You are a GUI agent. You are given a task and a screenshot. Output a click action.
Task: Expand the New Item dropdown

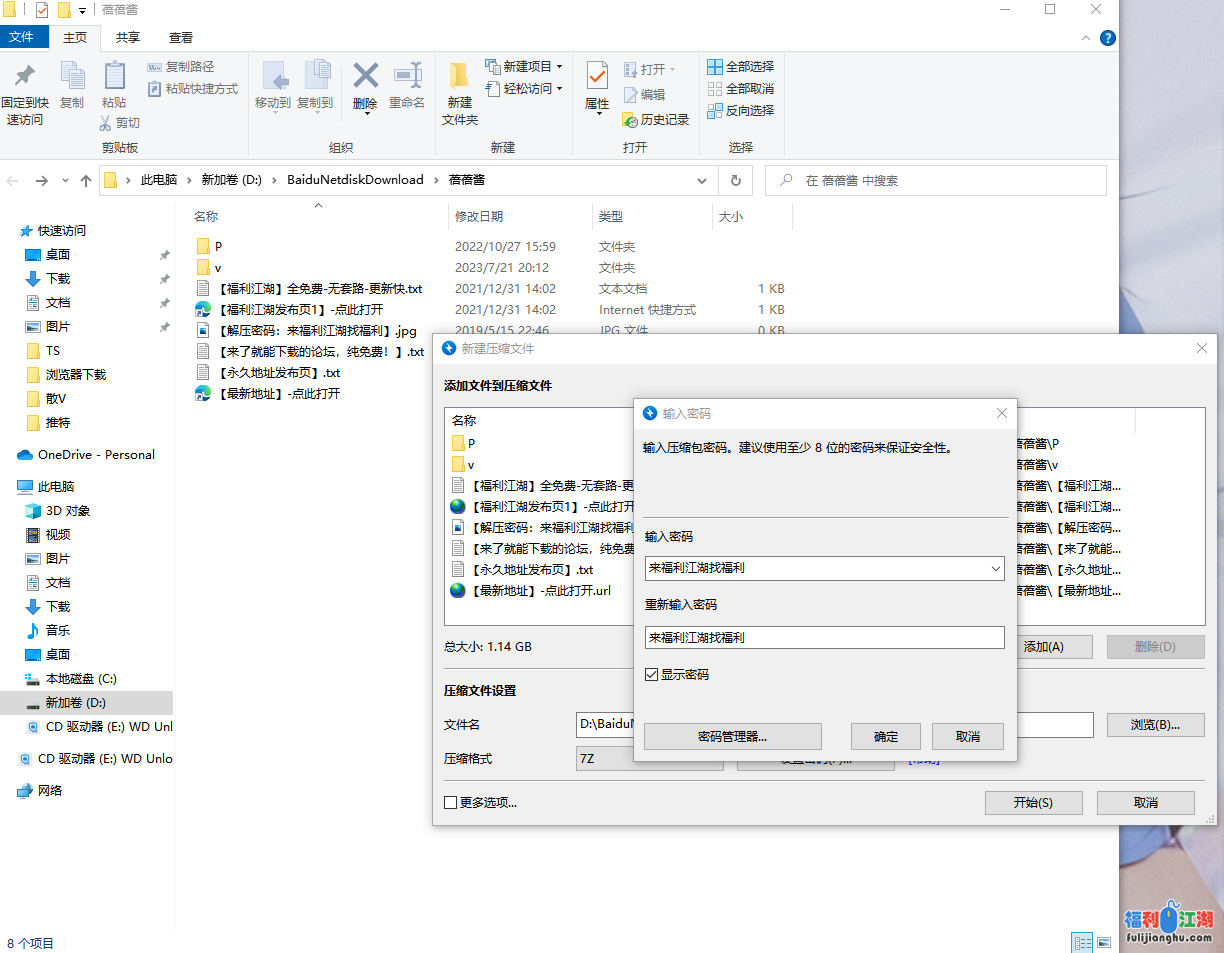(559, 67)
